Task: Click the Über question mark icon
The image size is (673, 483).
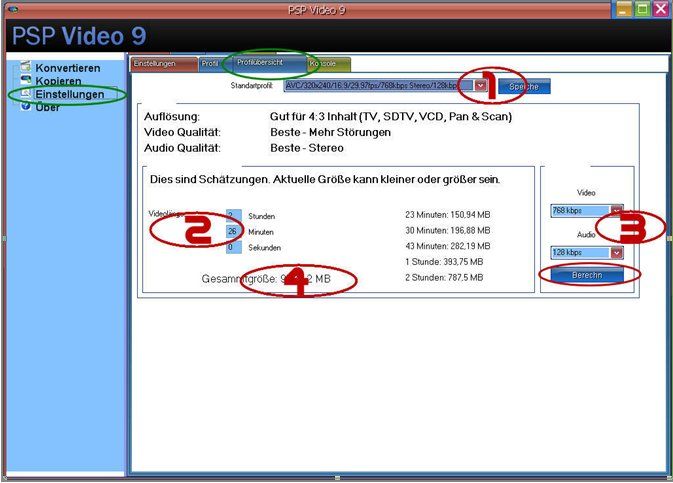Action: (x=26, y=106)
